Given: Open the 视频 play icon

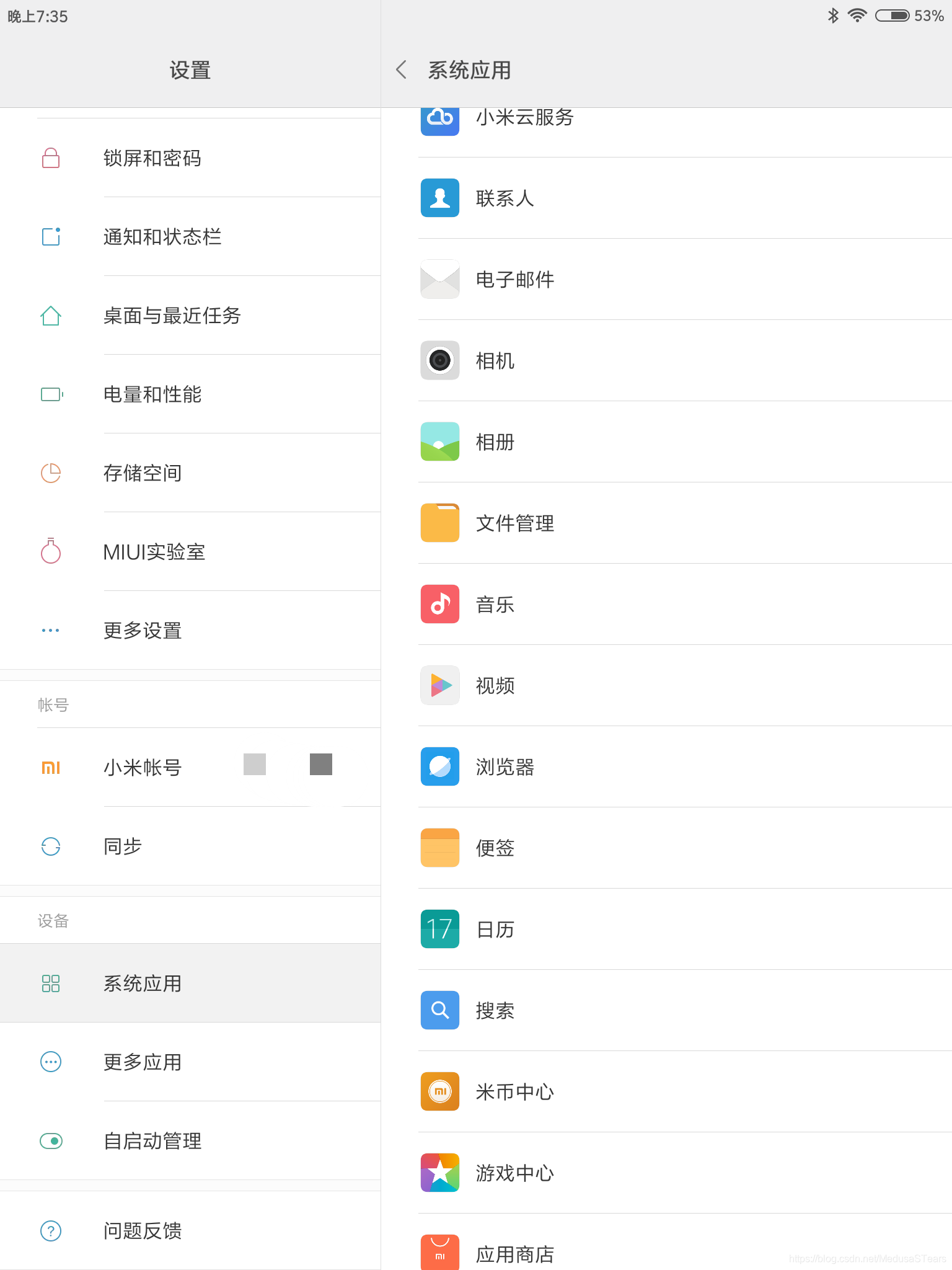Looking at the screenshot, I should [440, 685].
